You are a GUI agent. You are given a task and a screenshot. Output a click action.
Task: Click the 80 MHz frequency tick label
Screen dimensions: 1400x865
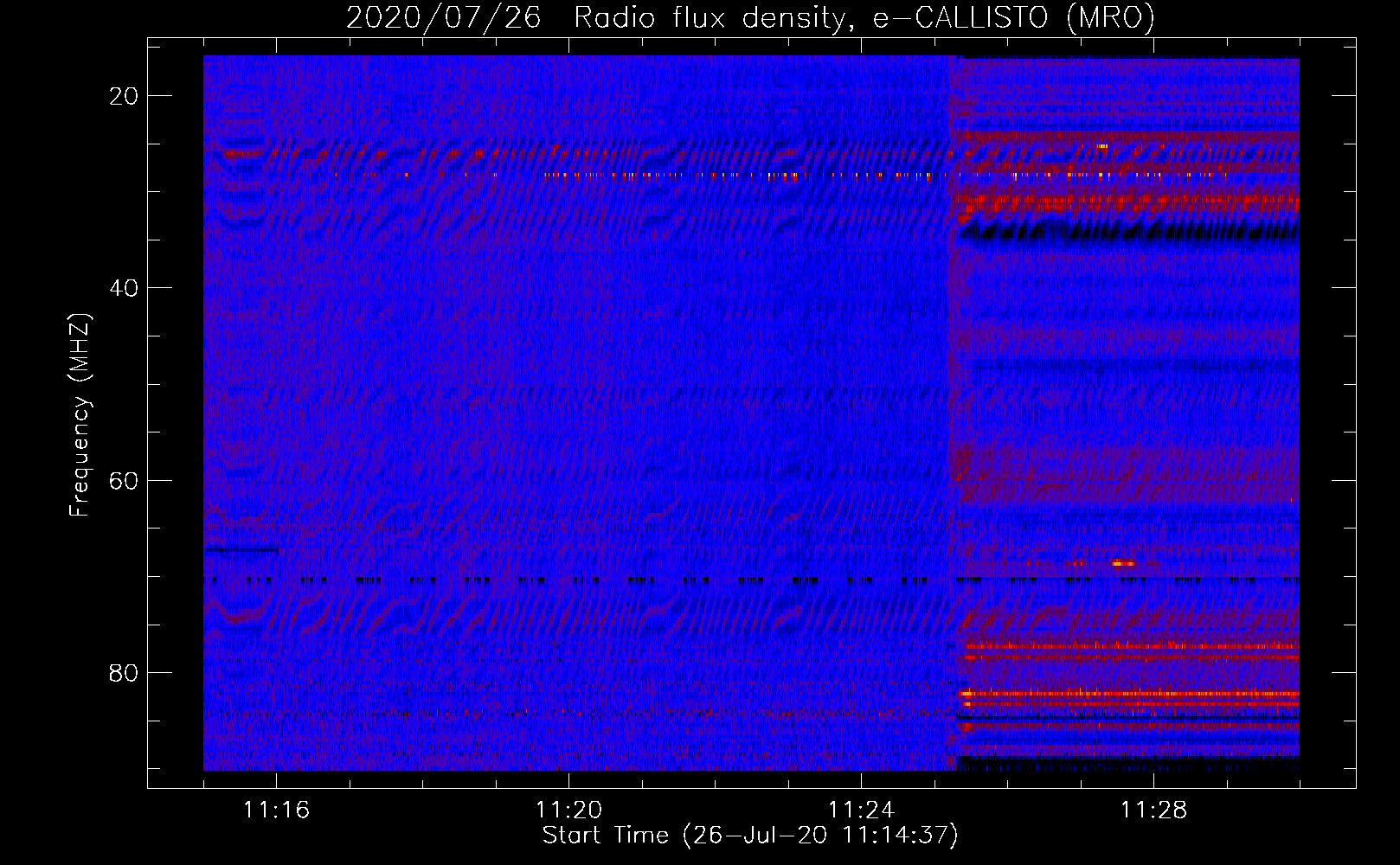pos(124,672)
